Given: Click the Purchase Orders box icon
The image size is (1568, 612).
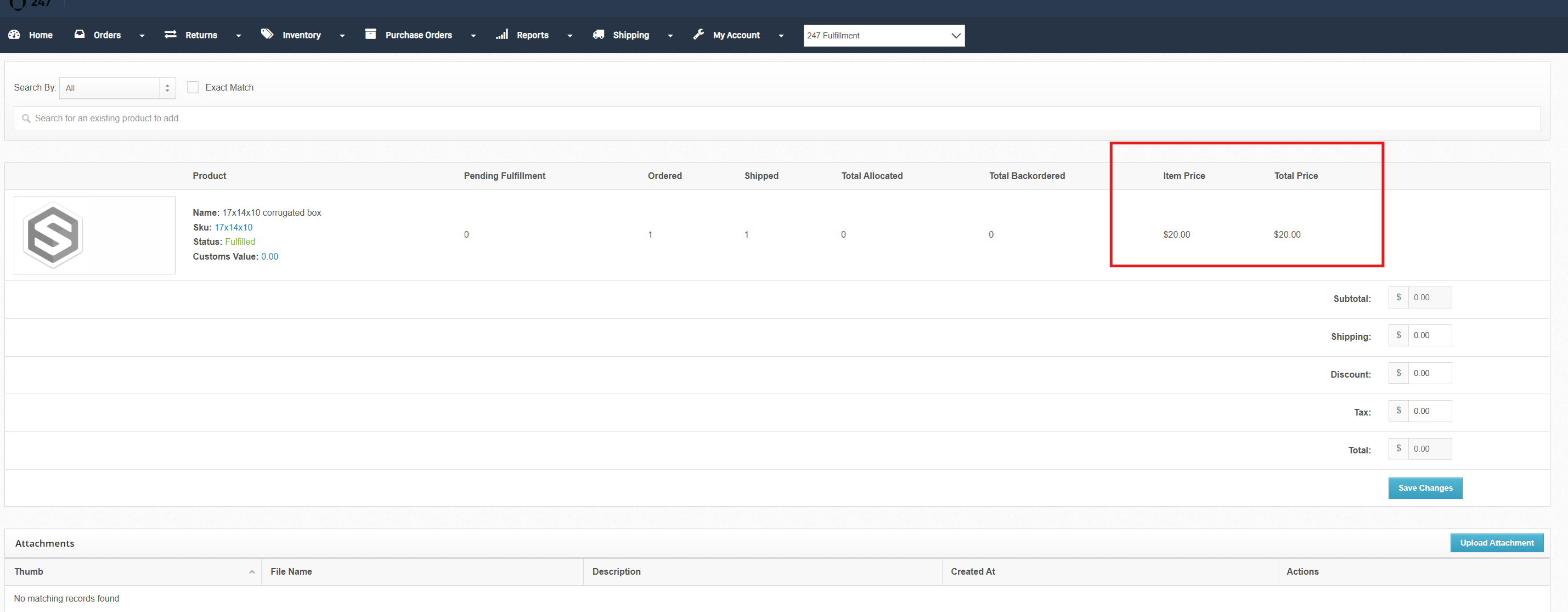Looking at the screenshot, I should point(370,34).
